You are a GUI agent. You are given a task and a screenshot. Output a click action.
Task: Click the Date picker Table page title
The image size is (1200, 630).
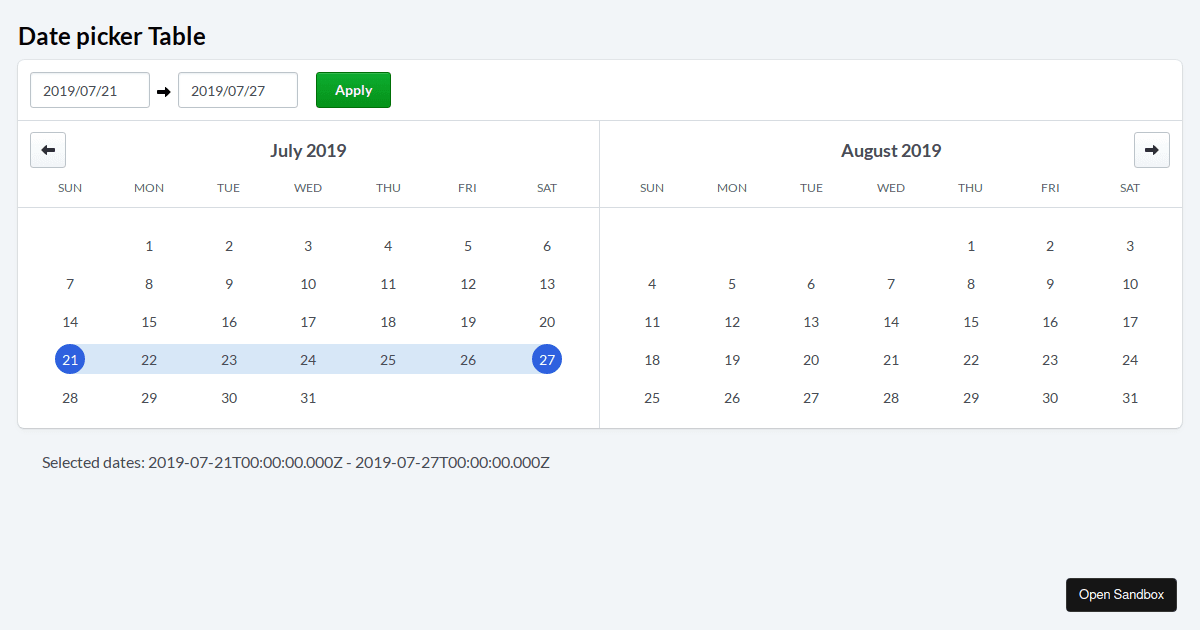tap(111, 36)
